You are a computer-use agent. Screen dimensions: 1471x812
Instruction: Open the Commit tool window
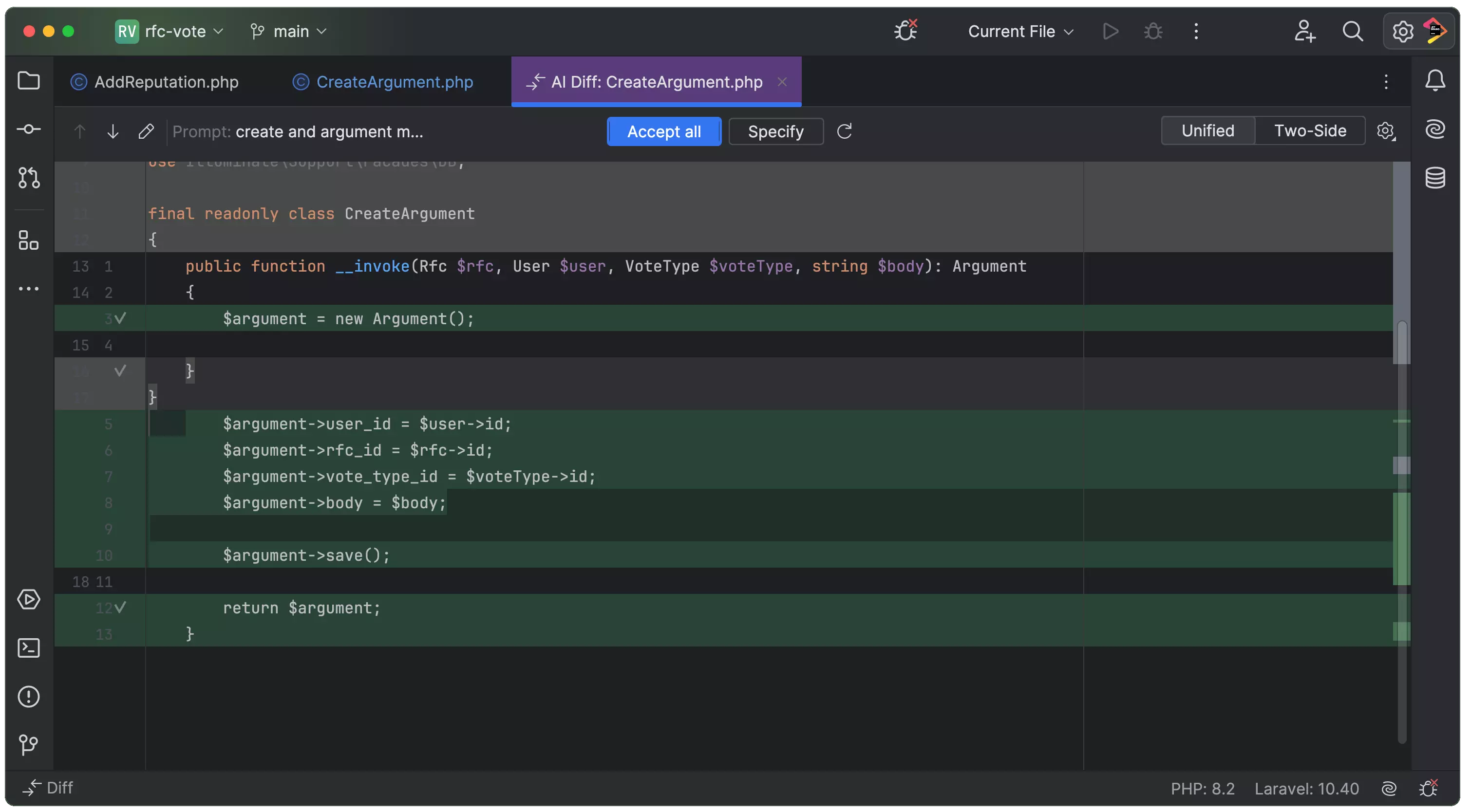(x=29, y=129)
